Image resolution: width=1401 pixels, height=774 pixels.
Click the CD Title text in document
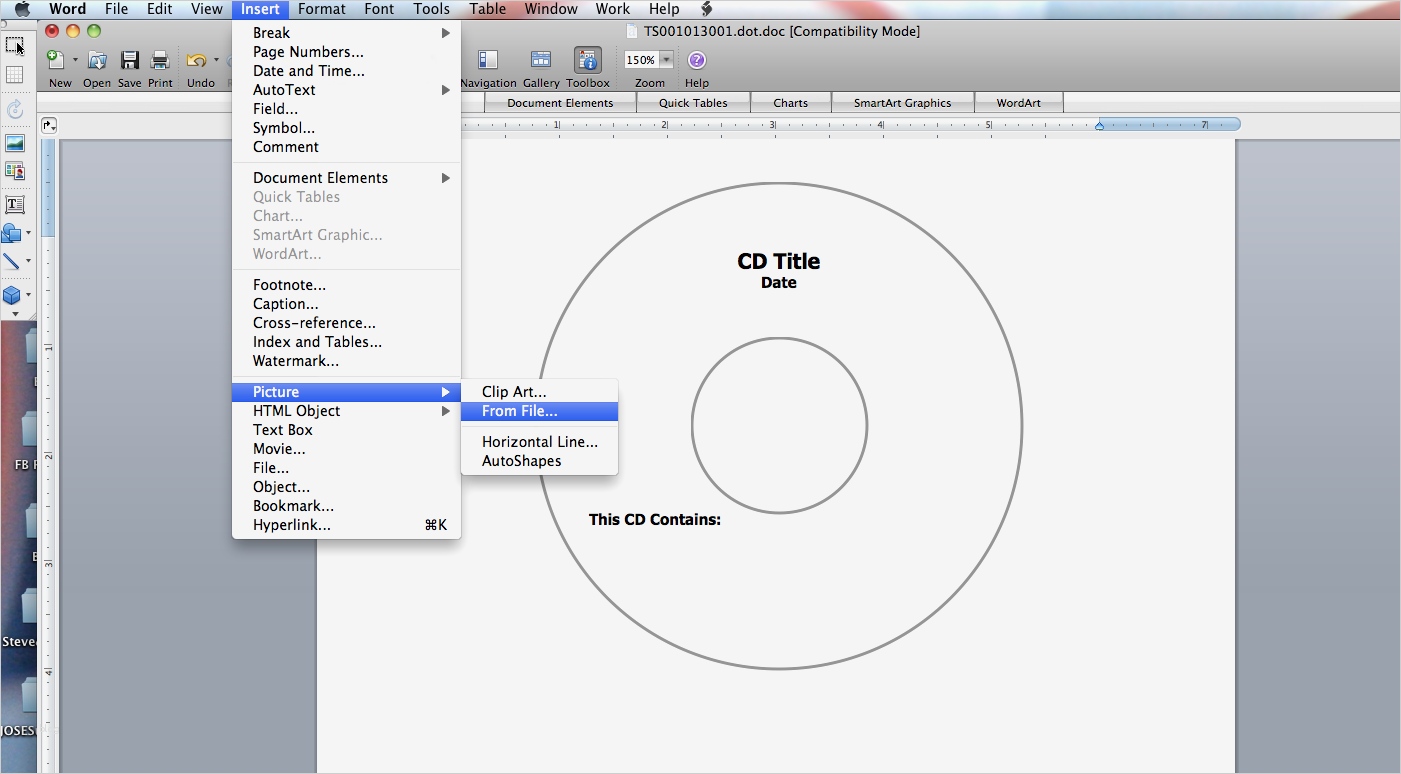coord(778,261)
